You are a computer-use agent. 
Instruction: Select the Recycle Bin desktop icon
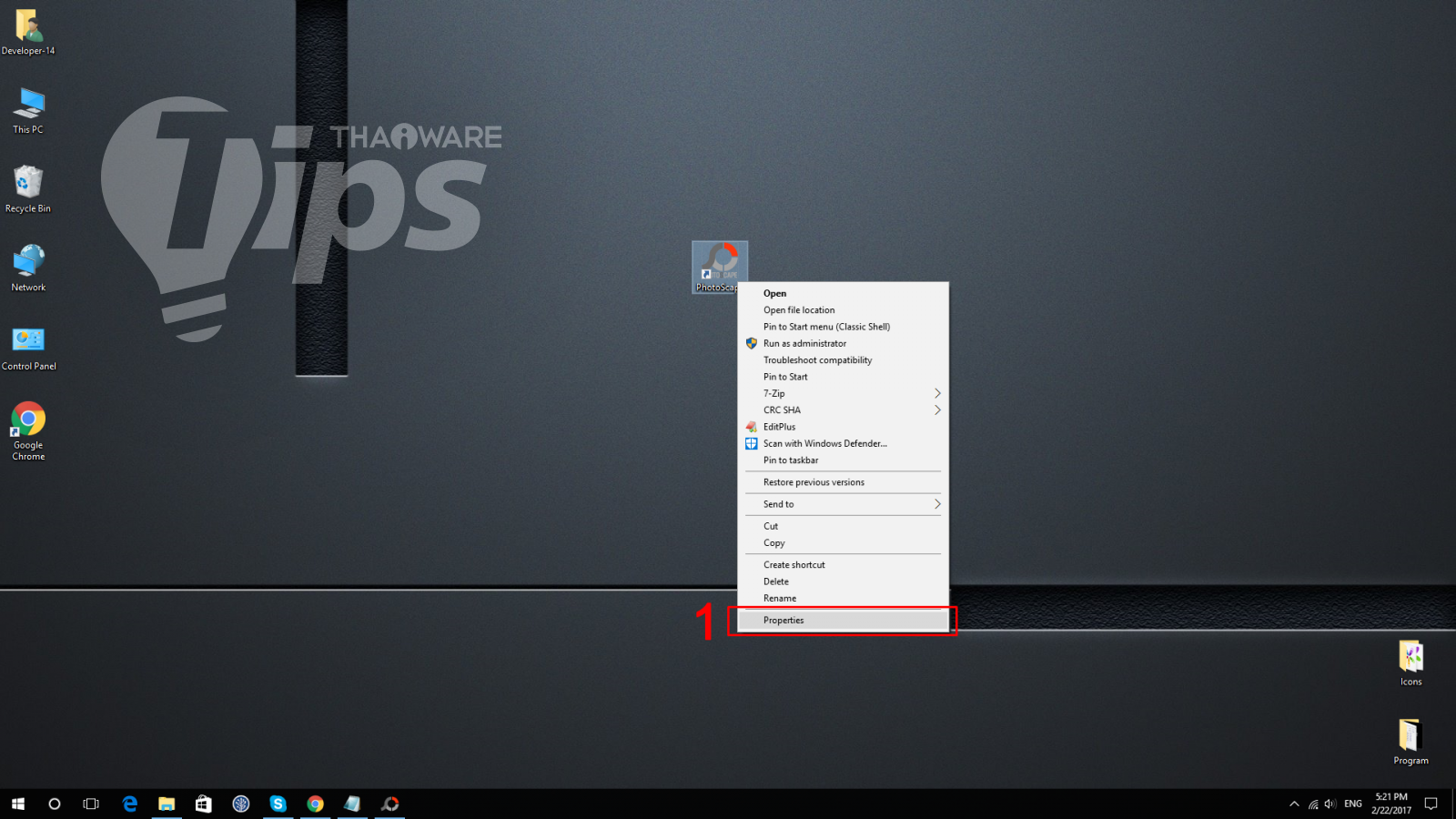pos(28,189)
